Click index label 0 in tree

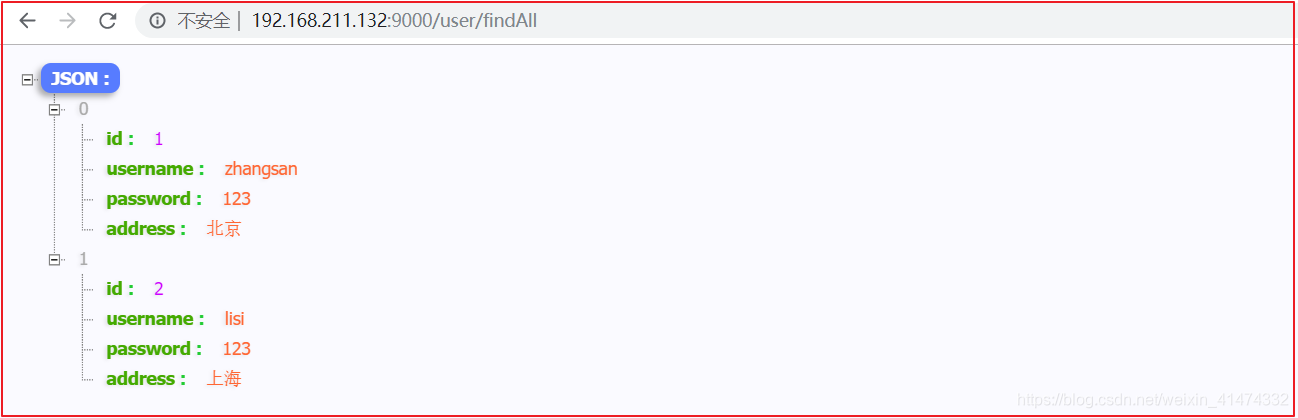[x=84, y=109]
